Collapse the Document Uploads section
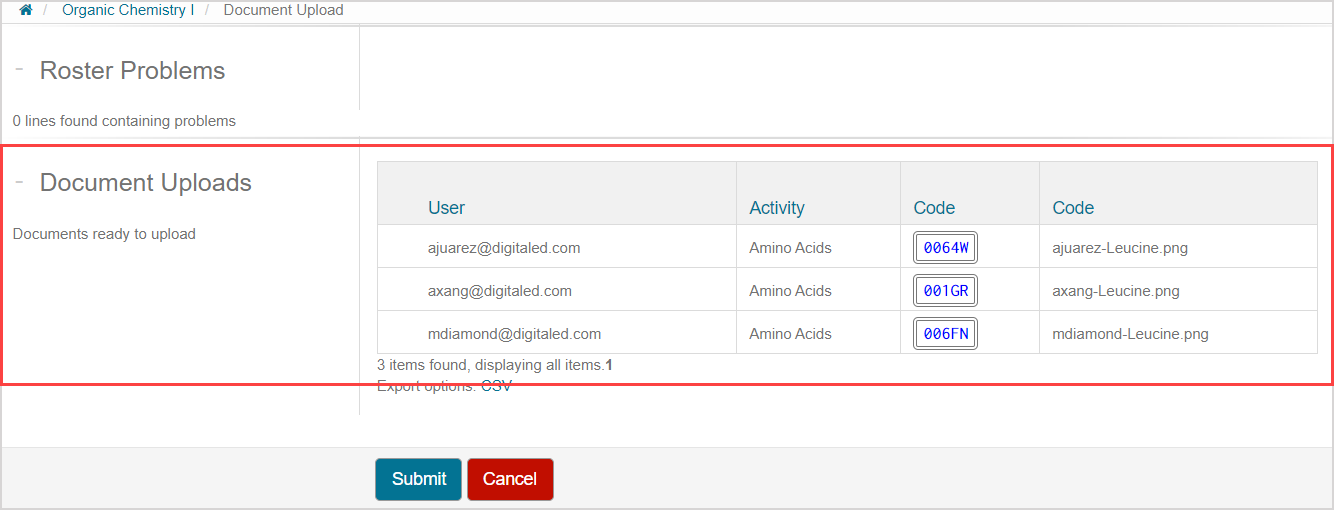Screen dimensions: 1334x510 [x=19, y=182]
